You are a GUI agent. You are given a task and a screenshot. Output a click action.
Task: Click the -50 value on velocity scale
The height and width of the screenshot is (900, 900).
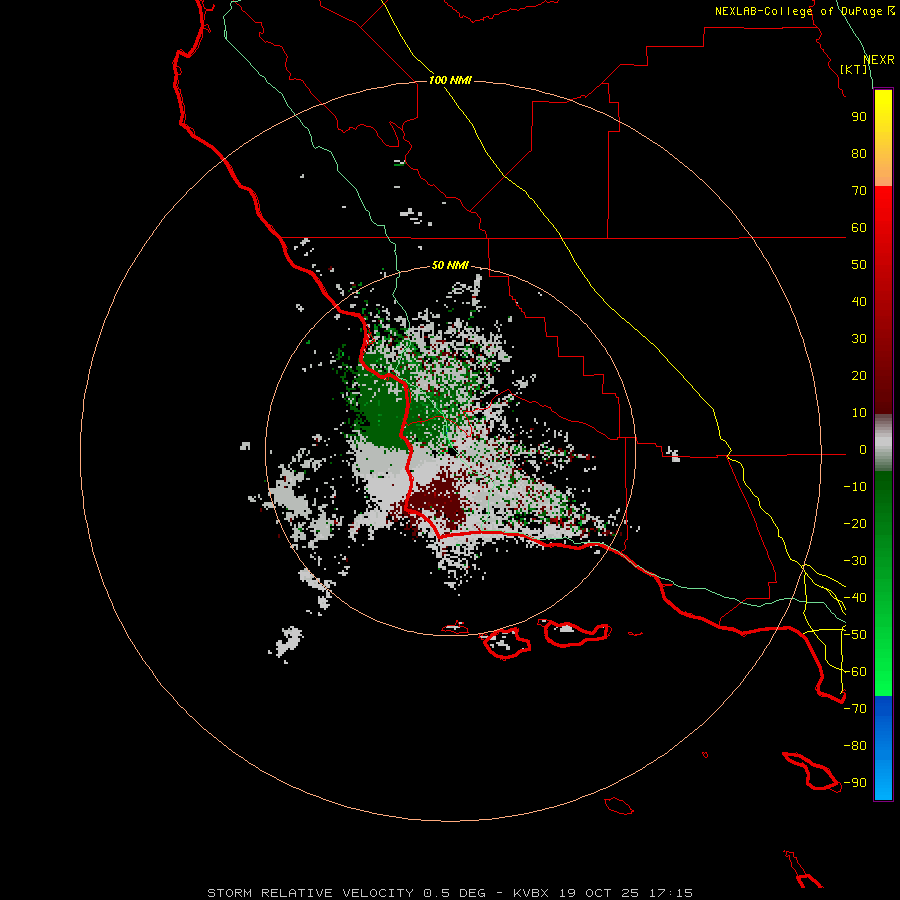tap(855, 635)
